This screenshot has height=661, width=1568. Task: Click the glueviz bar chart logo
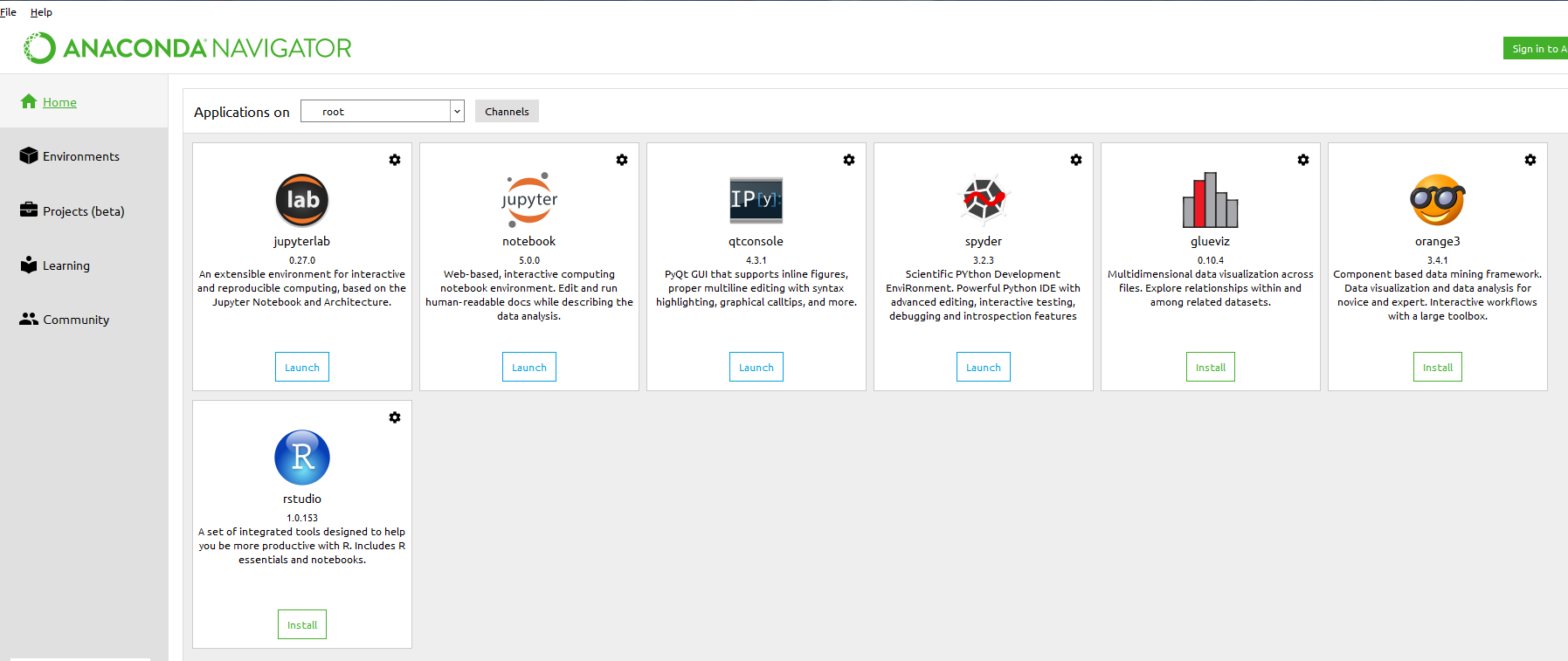(1211, 200)
